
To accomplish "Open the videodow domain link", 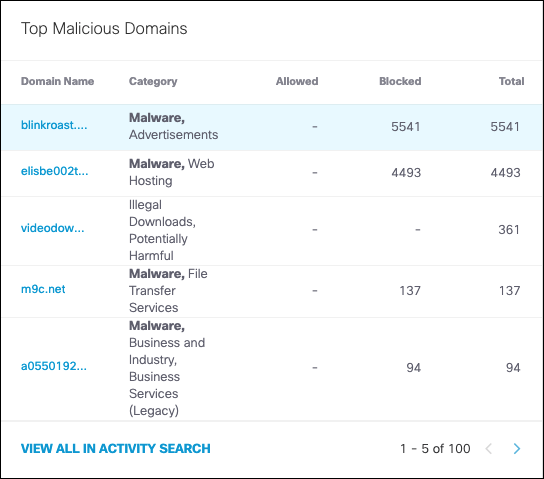I will pos(53,228).
